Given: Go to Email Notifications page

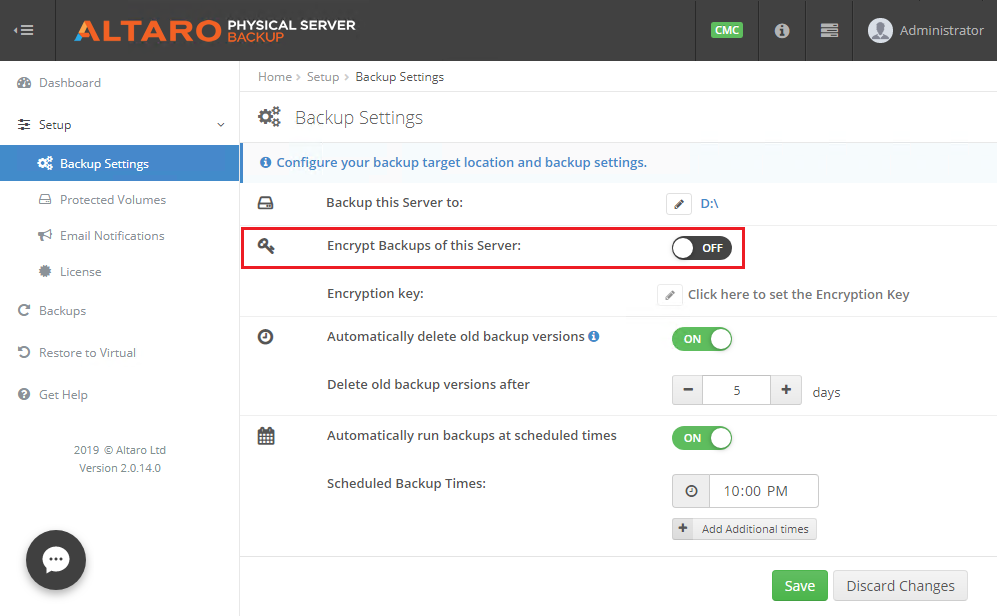Looking at the screenshot, I should click(x=112, y=236).
